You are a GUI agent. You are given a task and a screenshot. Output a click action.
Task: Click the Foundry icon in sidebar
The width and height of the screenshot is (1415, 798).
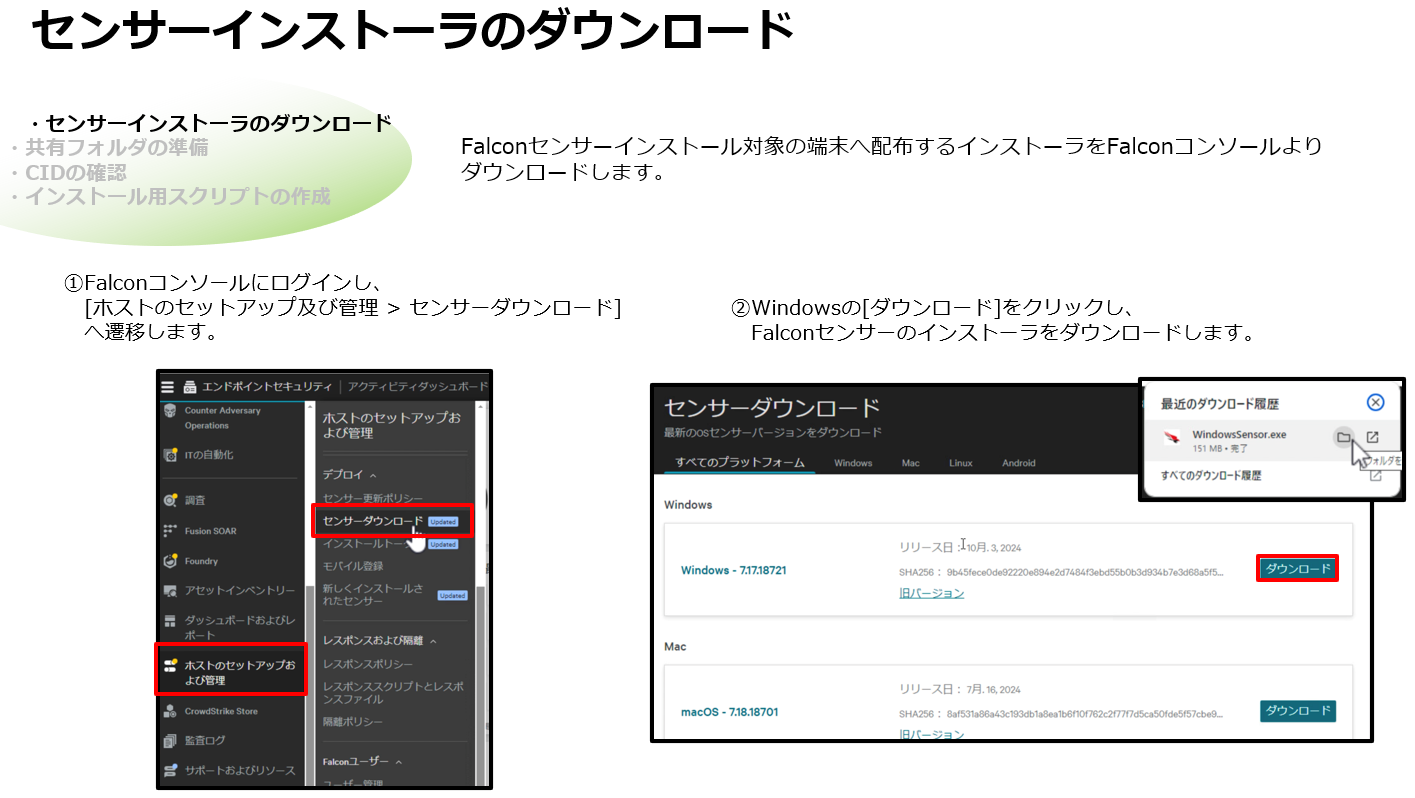[169, 561]
